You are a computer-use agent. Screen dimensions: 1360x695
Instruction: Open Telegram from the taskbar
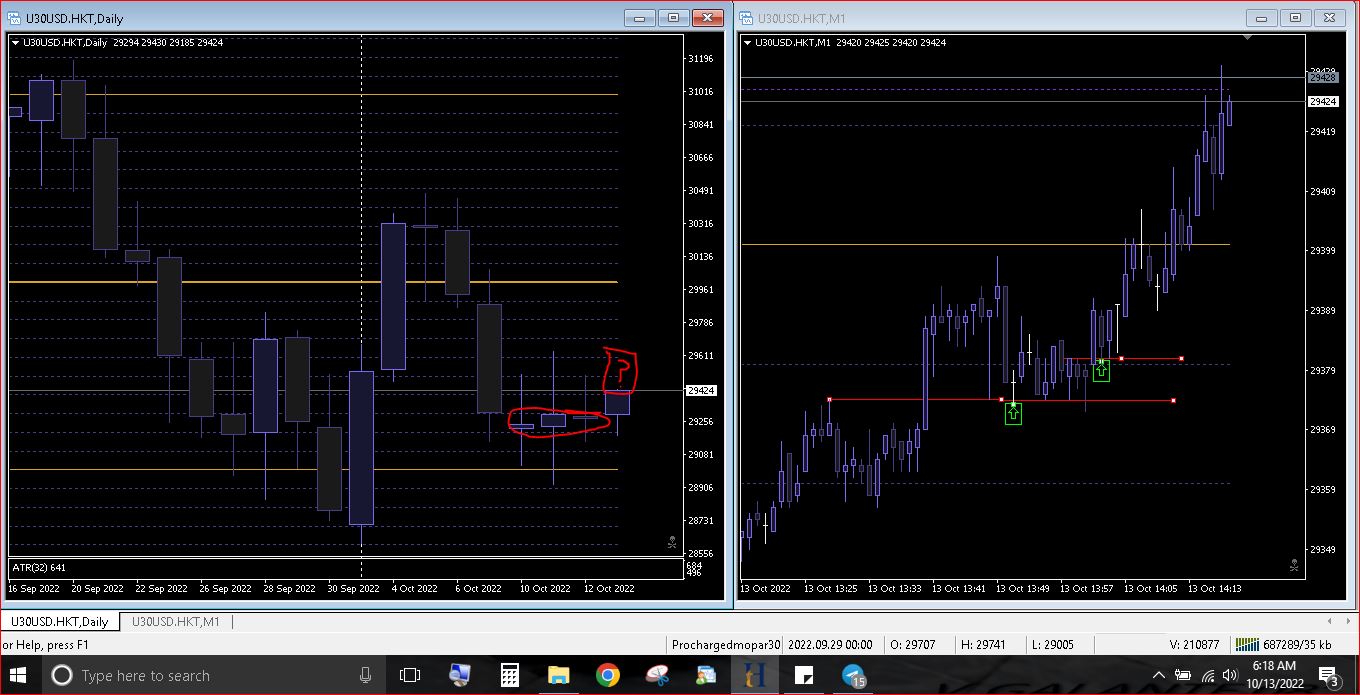853,675
